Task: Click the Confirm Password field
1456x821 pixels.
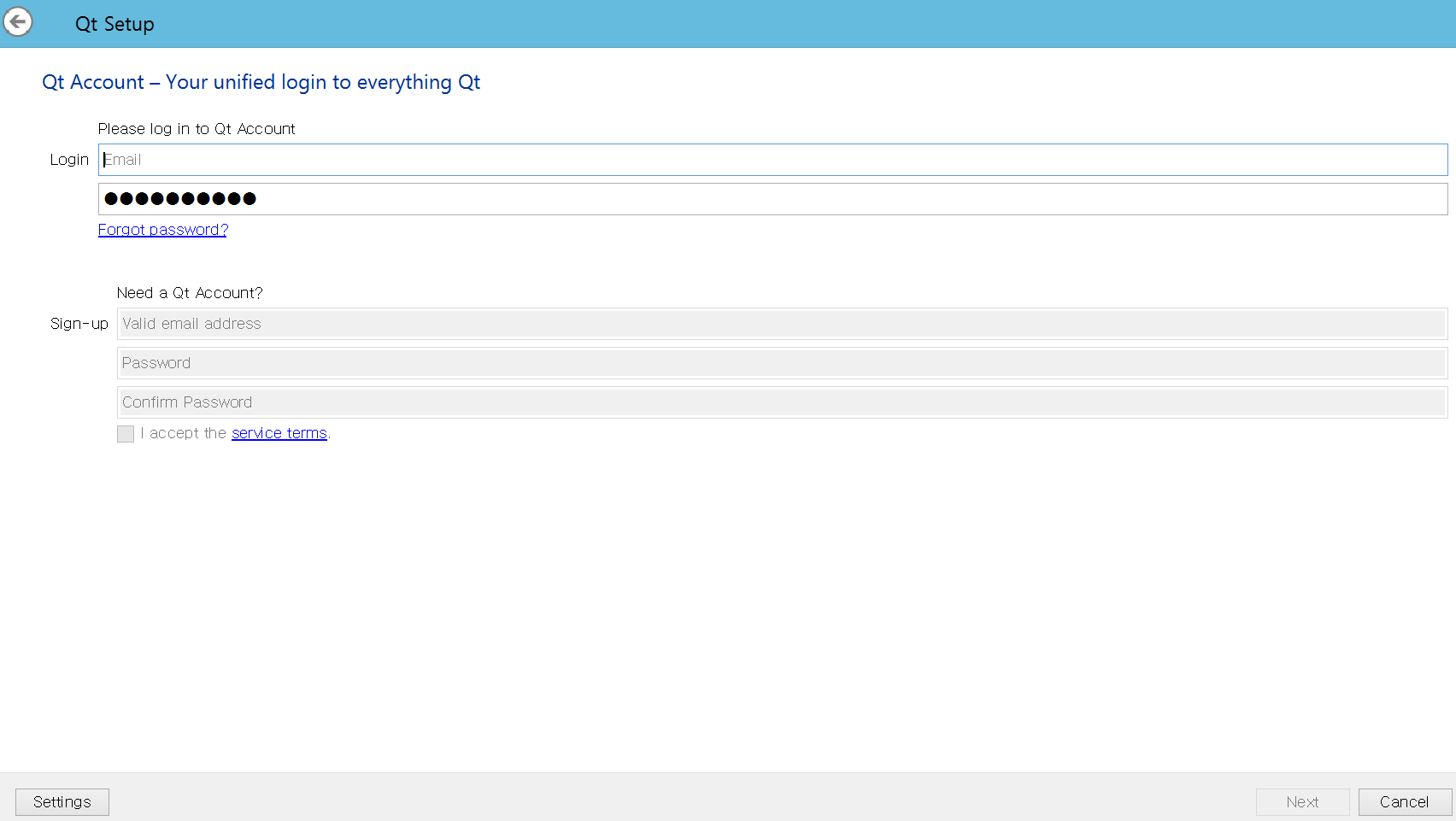Action: (782, 402)
